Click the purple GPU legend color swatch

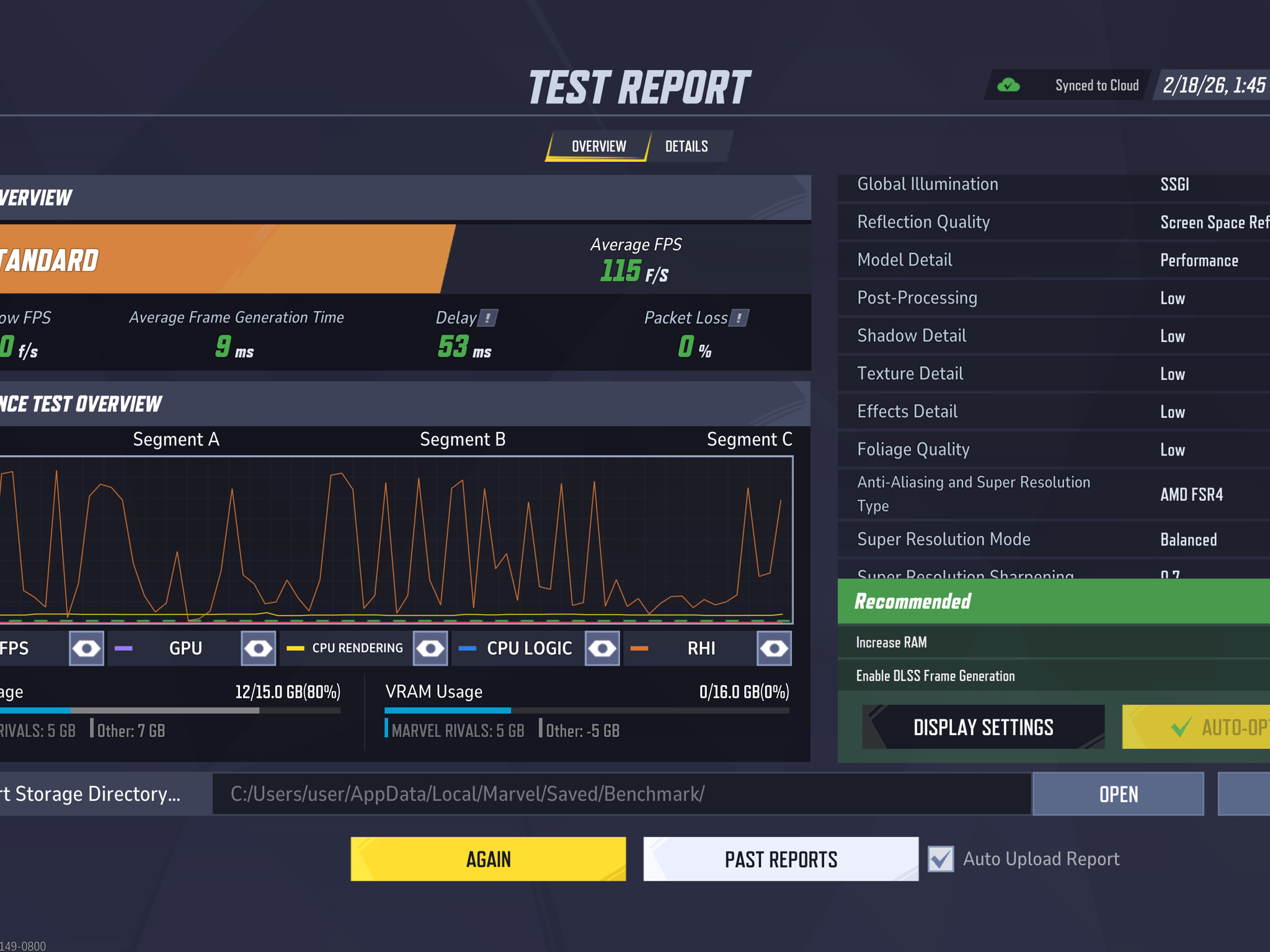click(x=123, y=648)
